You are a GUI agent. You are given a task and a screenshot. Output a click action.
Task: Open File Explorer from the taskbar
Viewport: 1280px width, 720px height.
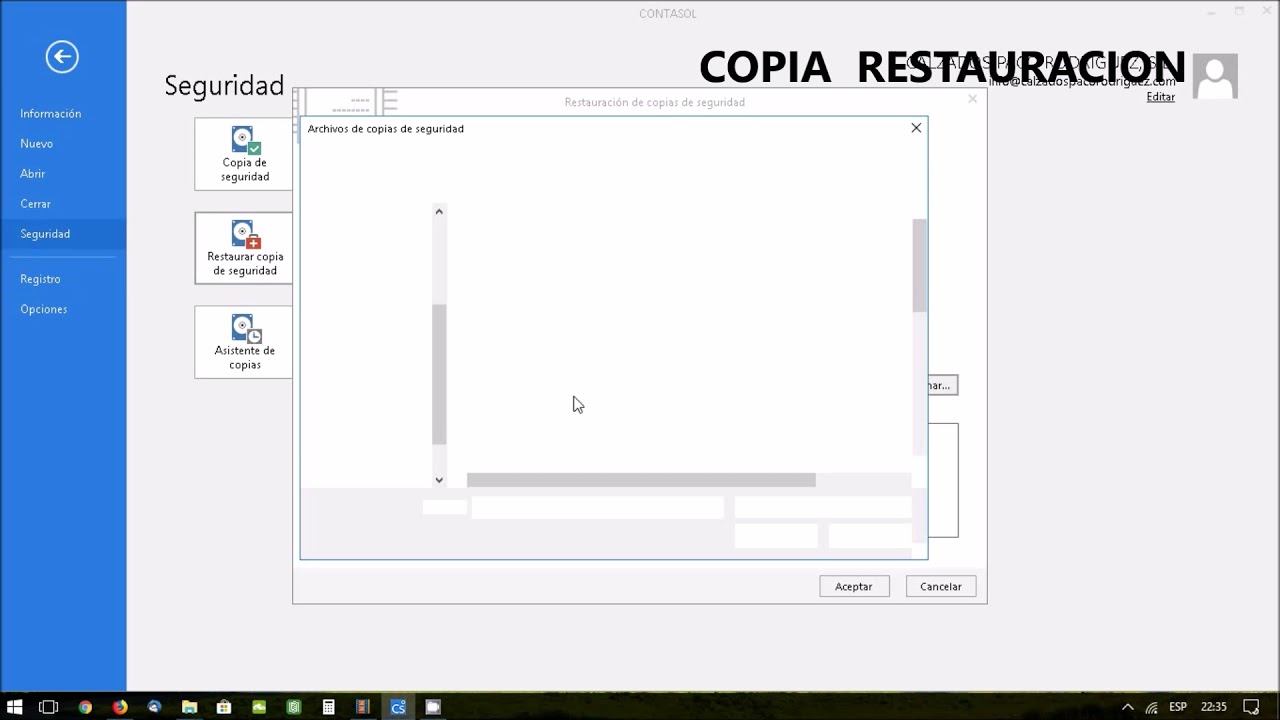189,707
